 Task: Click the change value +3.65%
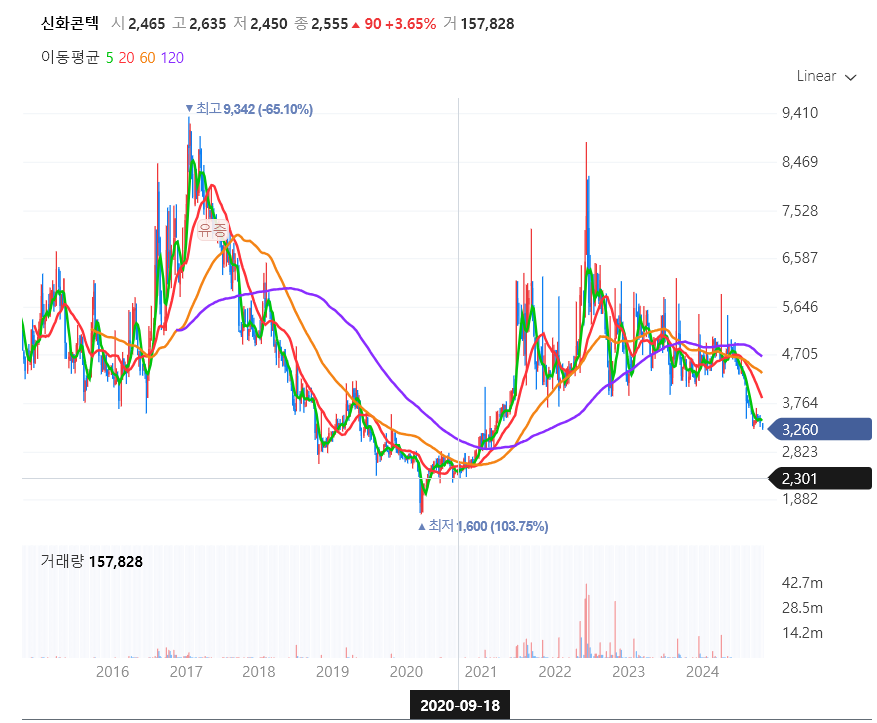pyautogui.click(x=411, y=24)
